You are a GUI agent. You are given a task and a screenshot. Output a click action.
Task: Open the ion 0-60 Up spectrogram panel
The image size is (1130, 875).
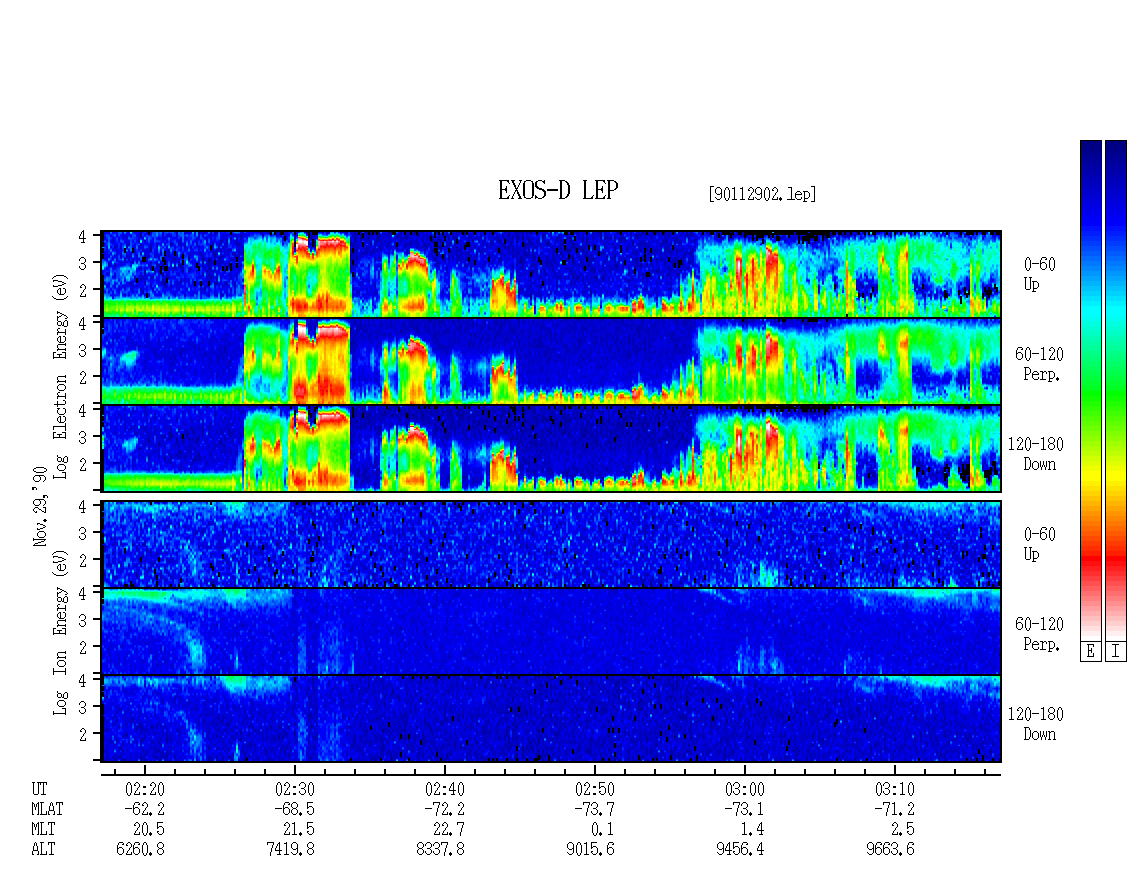point(551,544)
